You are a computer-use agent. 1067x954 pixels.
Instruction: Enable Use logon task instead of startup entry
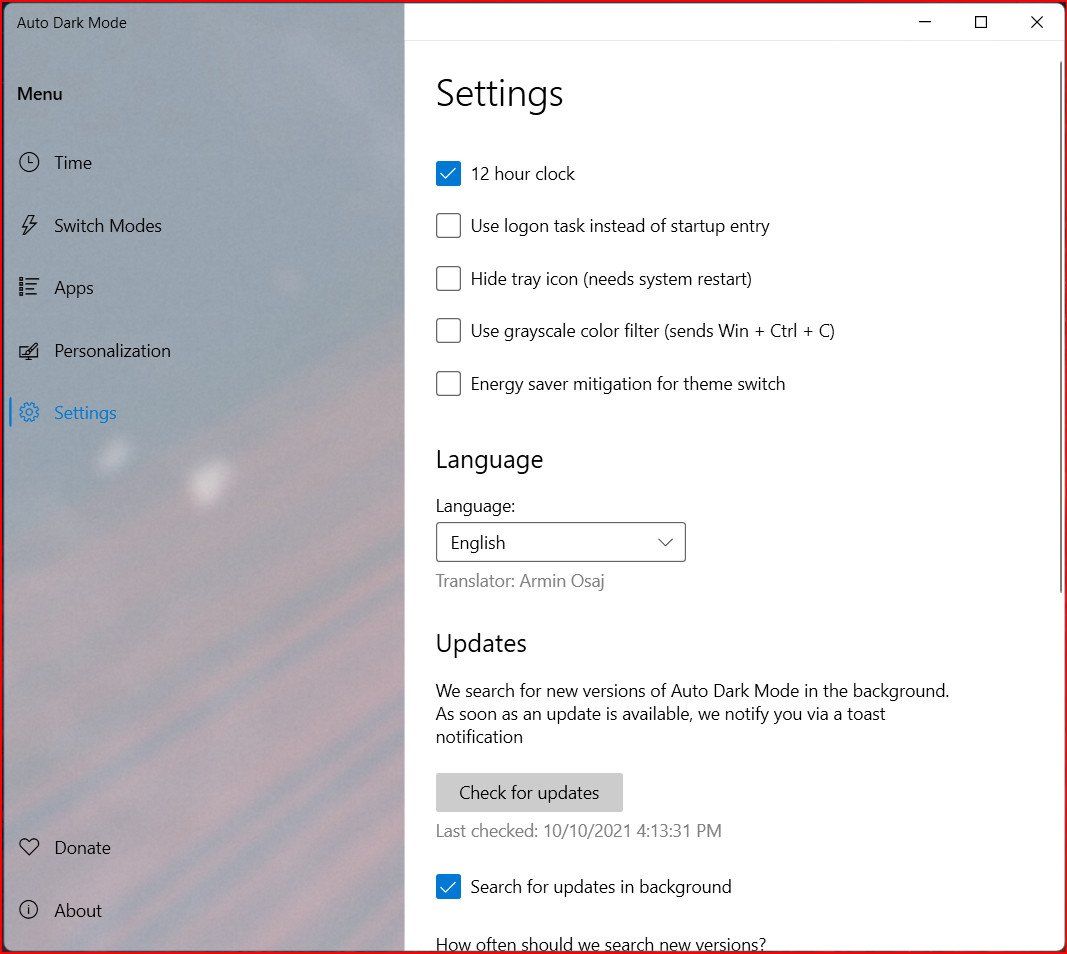click(448, 225)
